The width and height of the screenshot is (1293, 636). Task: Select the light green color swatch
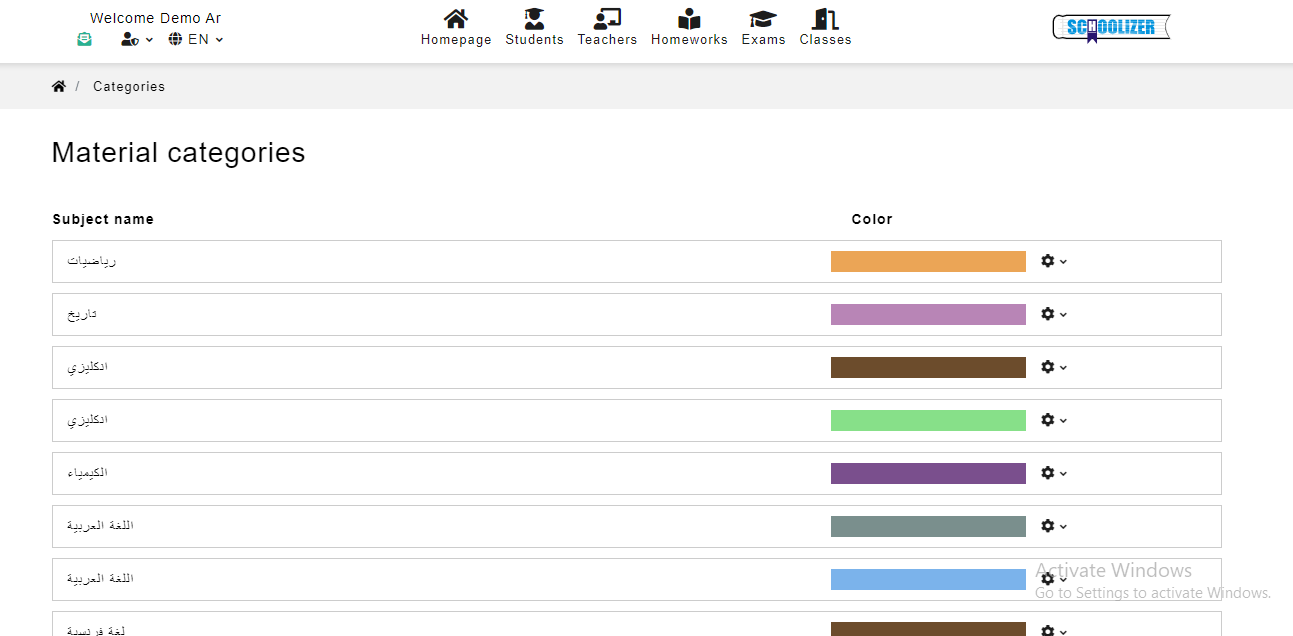click(928, 420)
